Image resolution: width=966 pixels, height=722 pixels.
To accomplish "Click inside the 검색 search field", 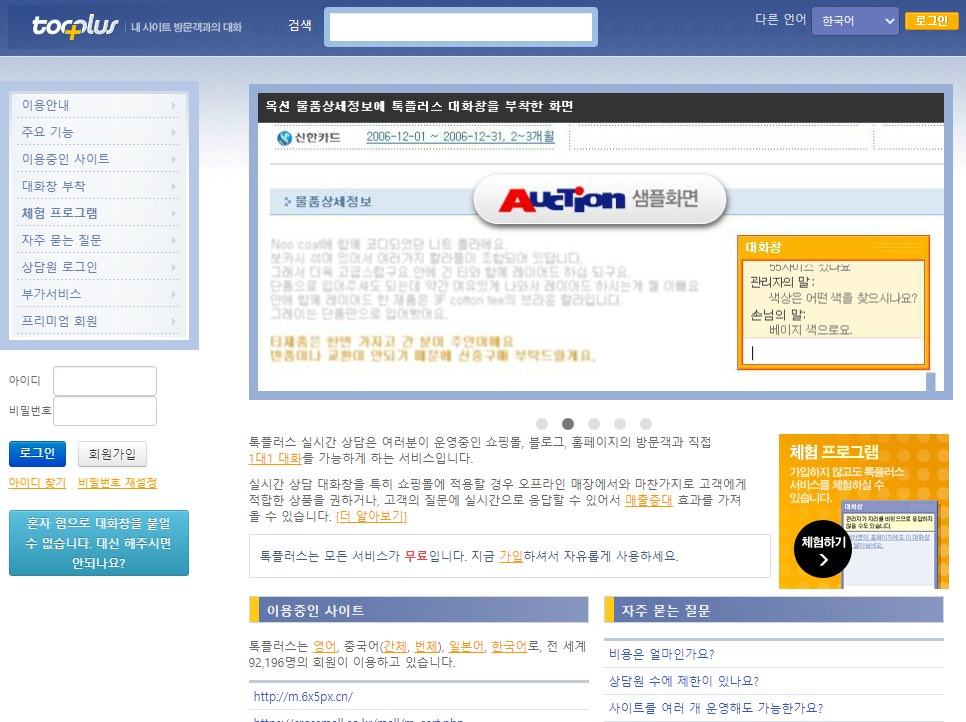I will 460,26.
